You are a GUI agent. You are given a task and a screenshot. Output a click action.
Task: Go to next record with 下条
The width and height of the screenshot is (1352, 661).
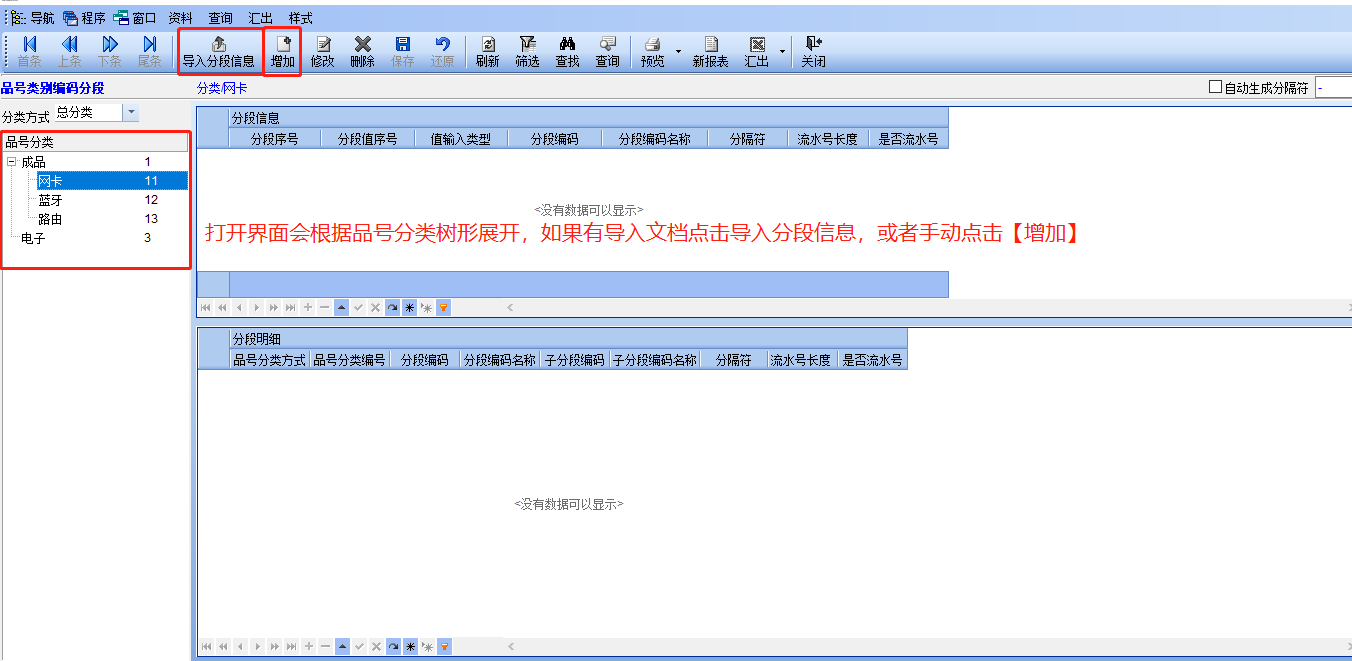coord(110,51)
